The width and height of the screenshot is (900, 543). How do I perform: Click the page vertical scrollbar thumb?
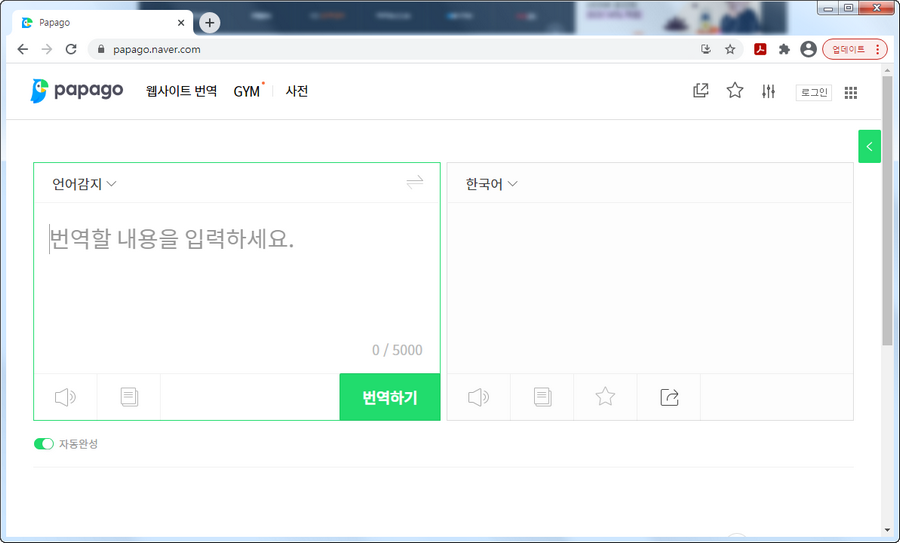click(x=887, y=210)
